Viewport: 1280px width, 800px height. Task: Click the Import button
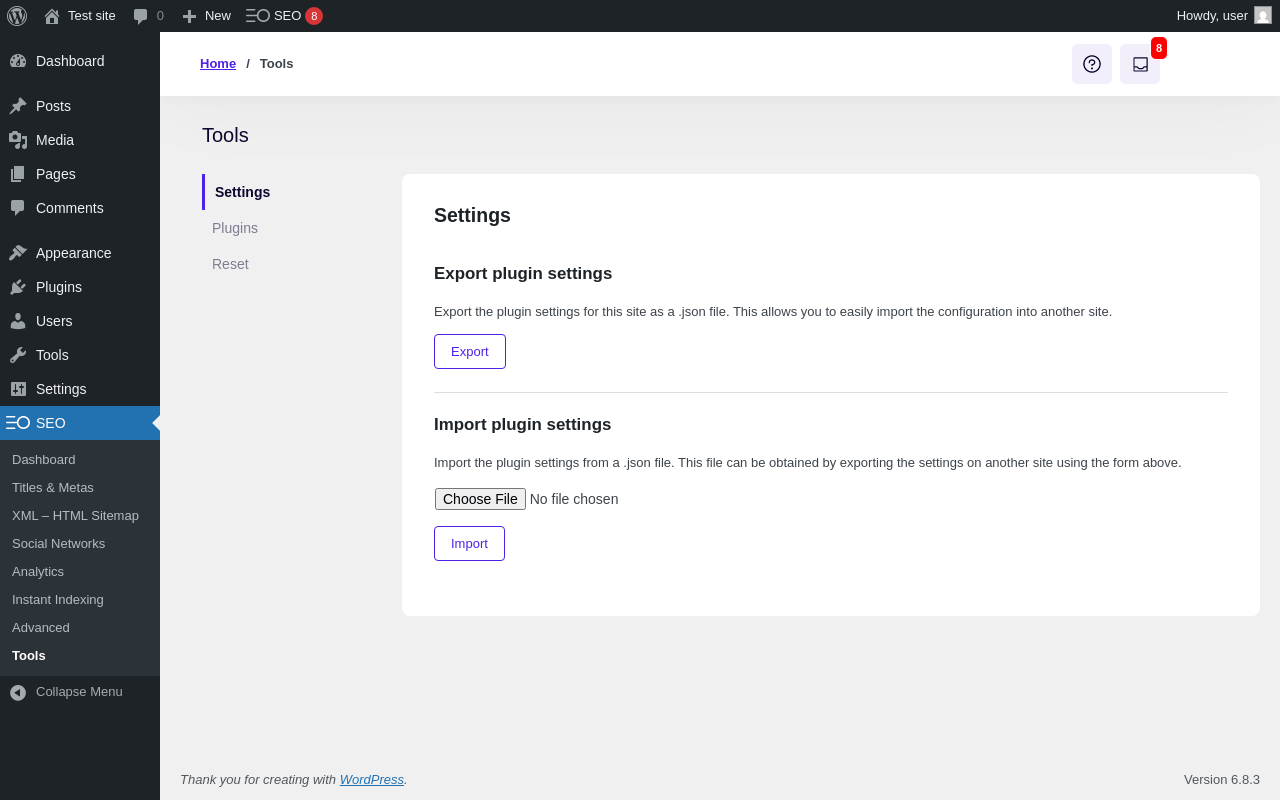tap(469, 544)
